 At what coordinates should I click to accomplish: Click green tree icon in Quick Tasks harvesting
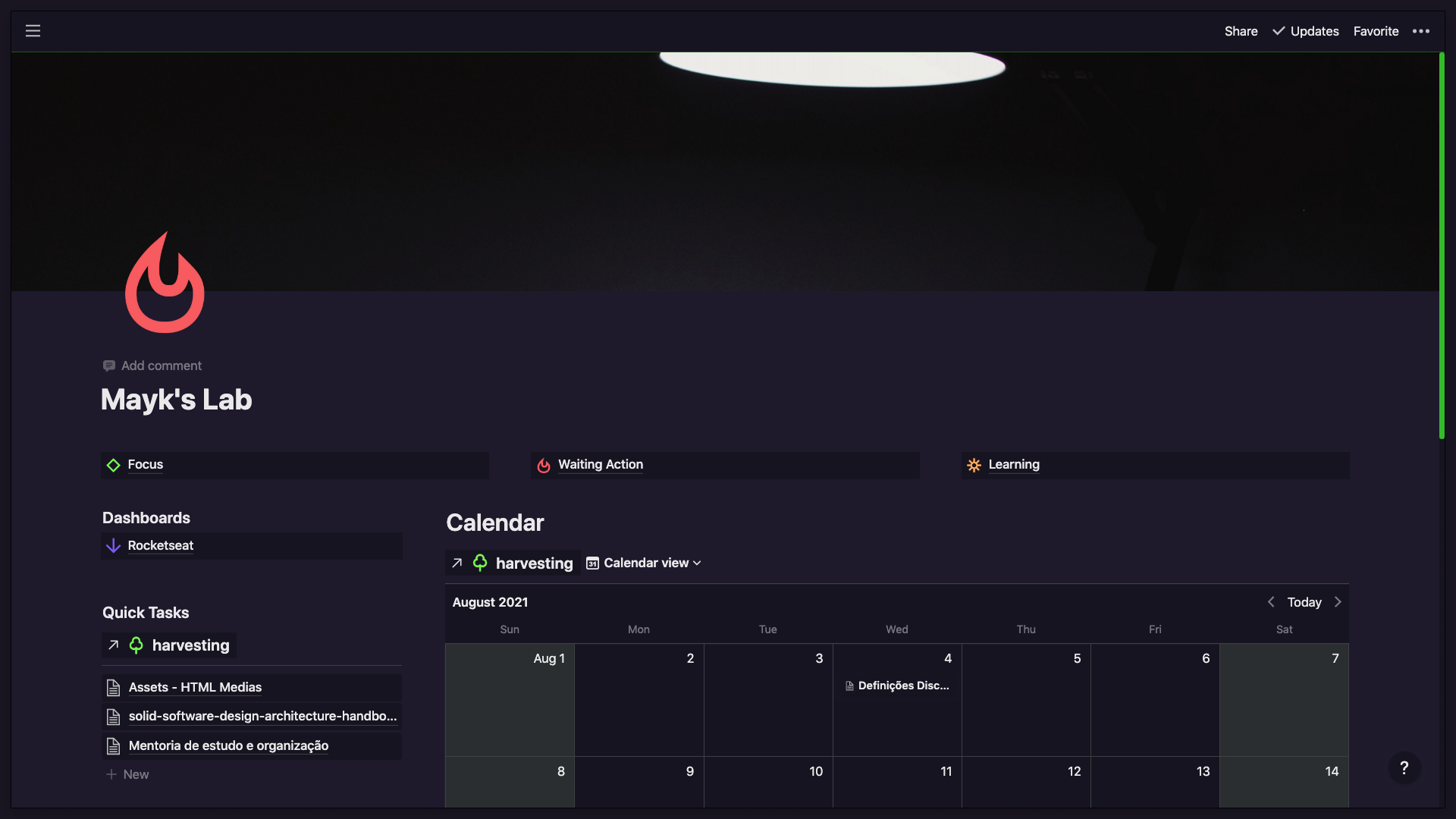[x=136, y=645]
